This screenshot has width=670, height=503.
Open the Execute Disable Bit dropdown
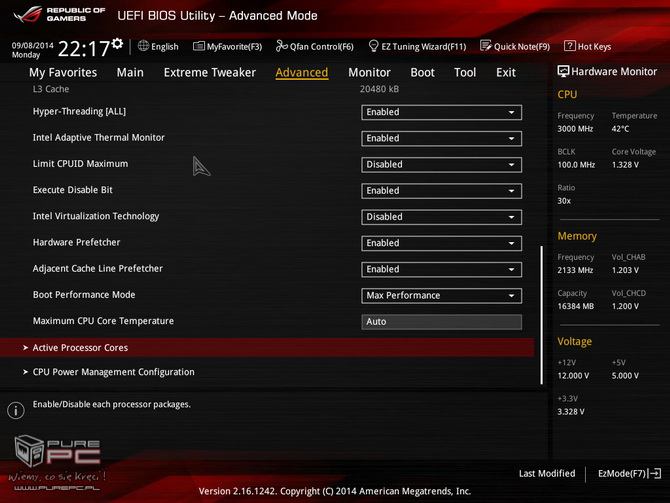[441, 191]
